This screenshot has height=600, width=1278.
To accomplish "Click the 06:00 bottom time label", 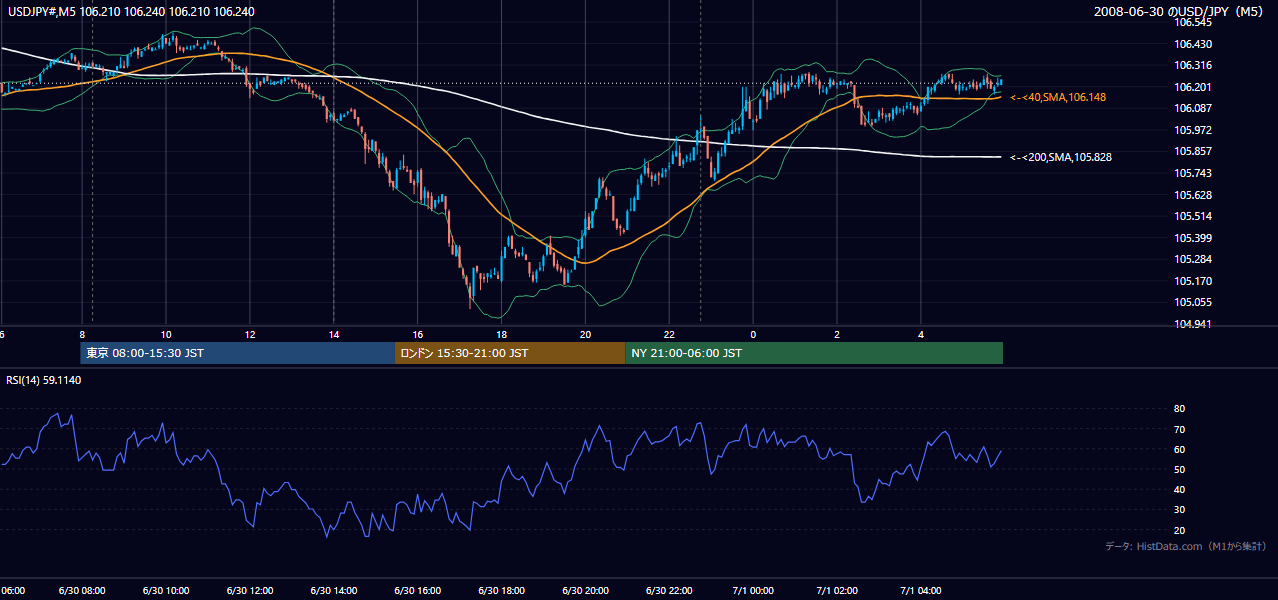I will 13,591.
